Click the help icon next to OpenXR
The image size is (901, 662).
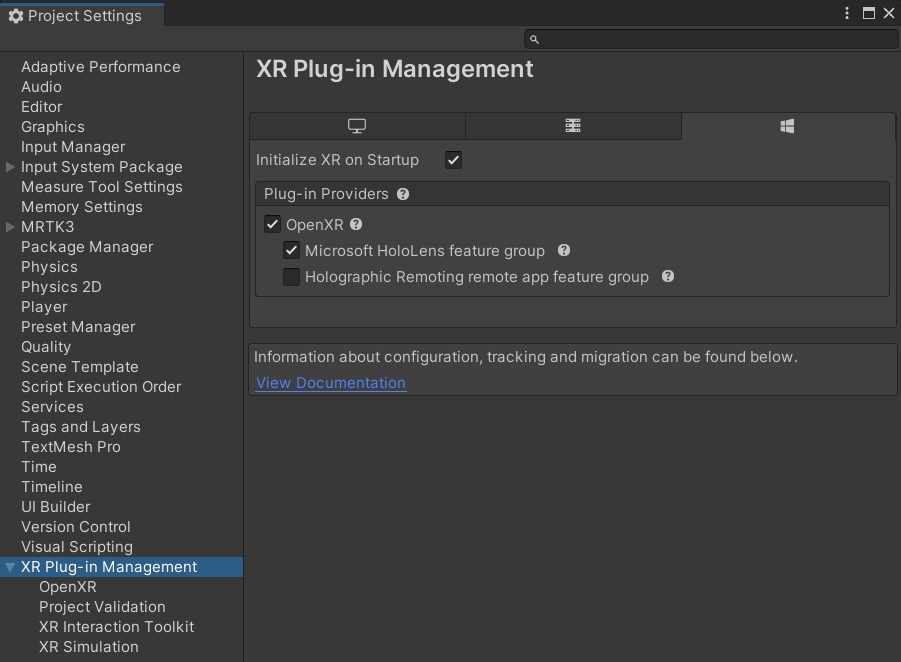356,225
